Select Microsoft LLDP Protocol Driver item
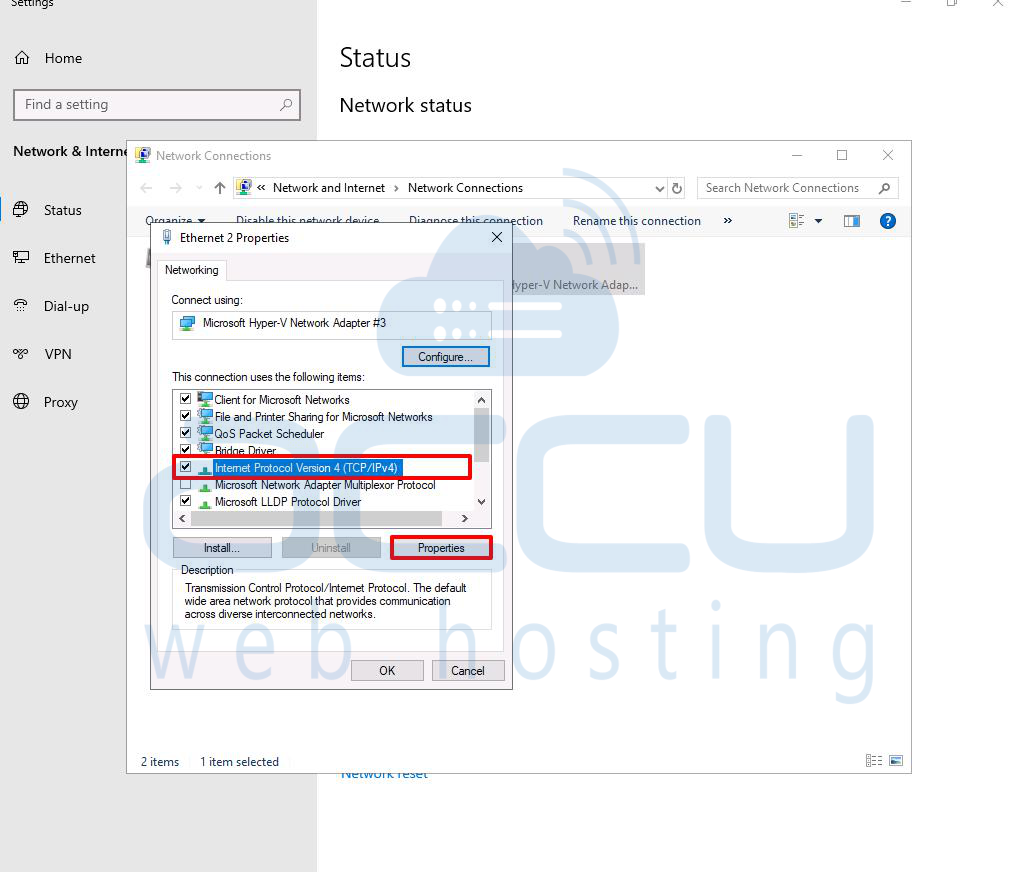 click(x=288, y=502)
